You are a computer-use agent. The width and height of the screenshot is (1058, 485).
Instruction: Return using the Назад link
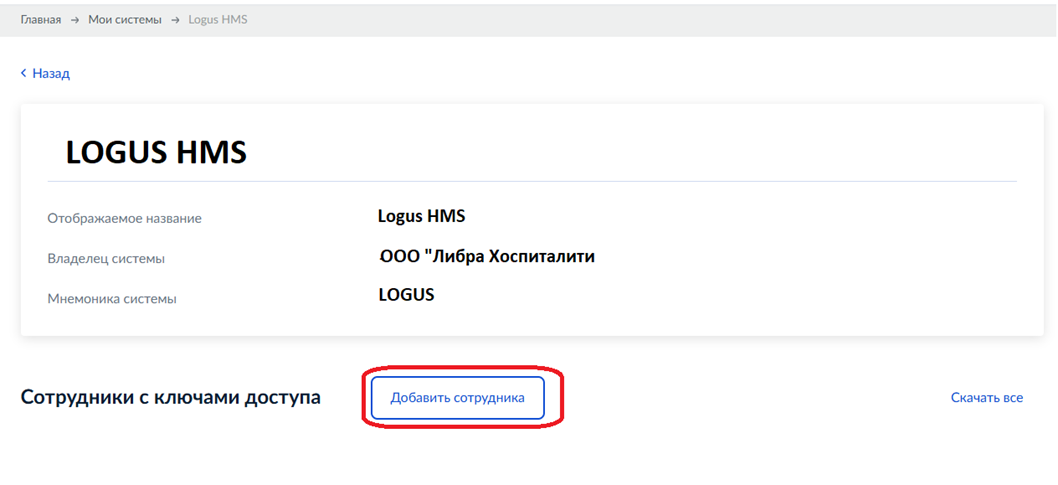pyautogui.click(x=51, y=73)
